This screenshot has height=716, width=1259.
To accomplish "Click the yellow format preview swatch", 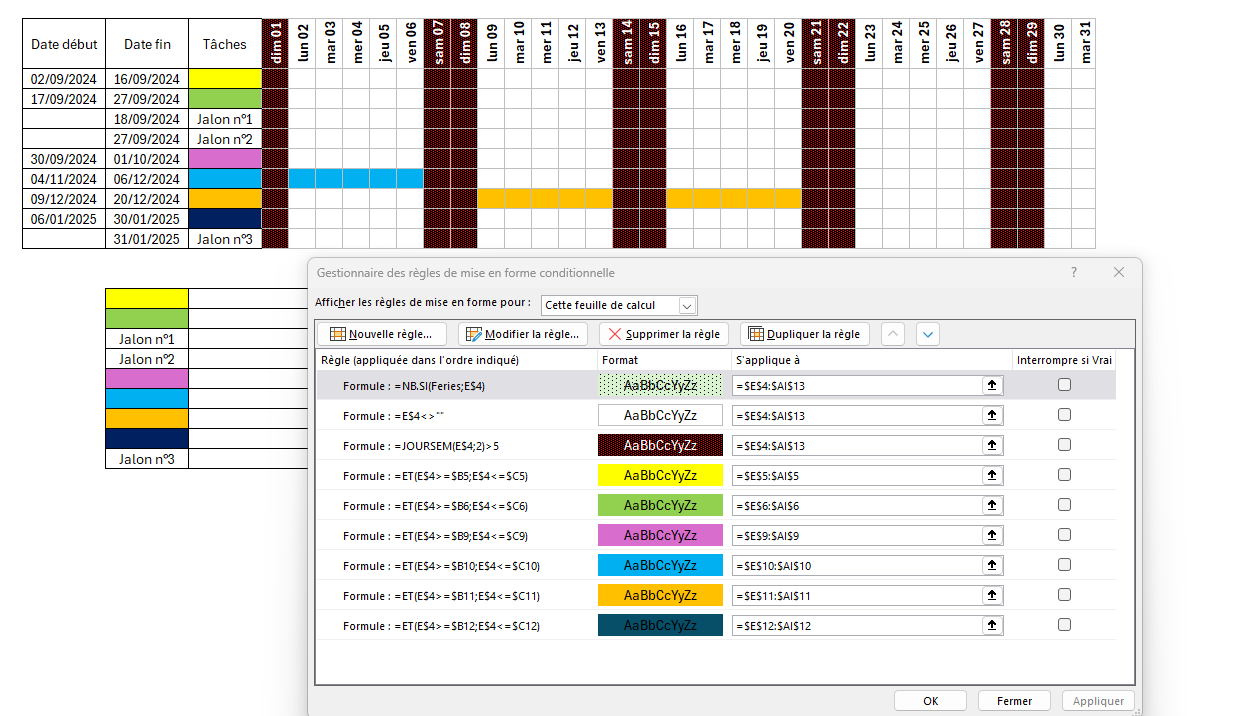I will (x=660, y=475).
